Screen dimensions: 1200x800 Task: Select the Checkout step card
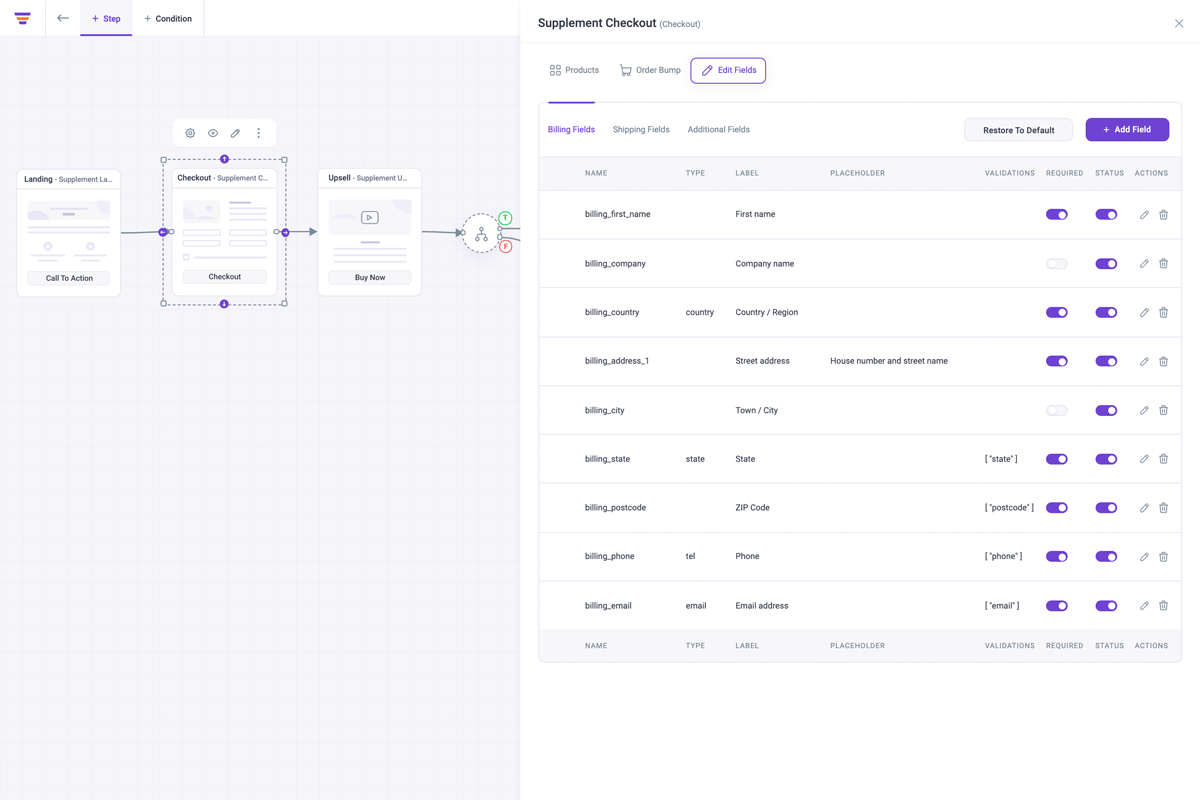225,232
